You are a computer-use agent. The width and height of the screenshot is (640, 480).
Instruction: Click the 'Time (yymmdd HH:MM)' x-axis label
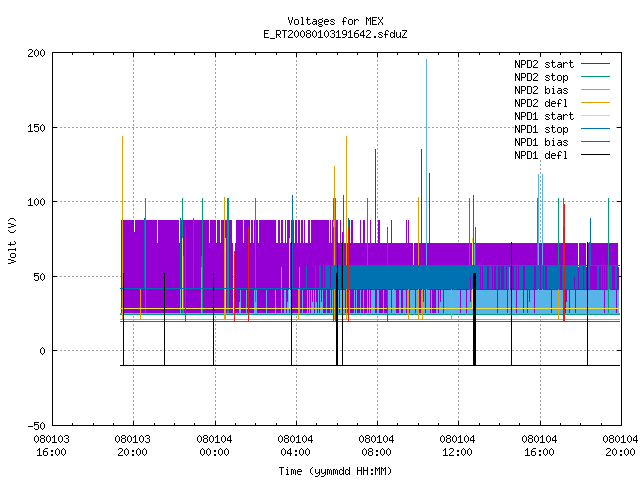click(x=335, y=471)
